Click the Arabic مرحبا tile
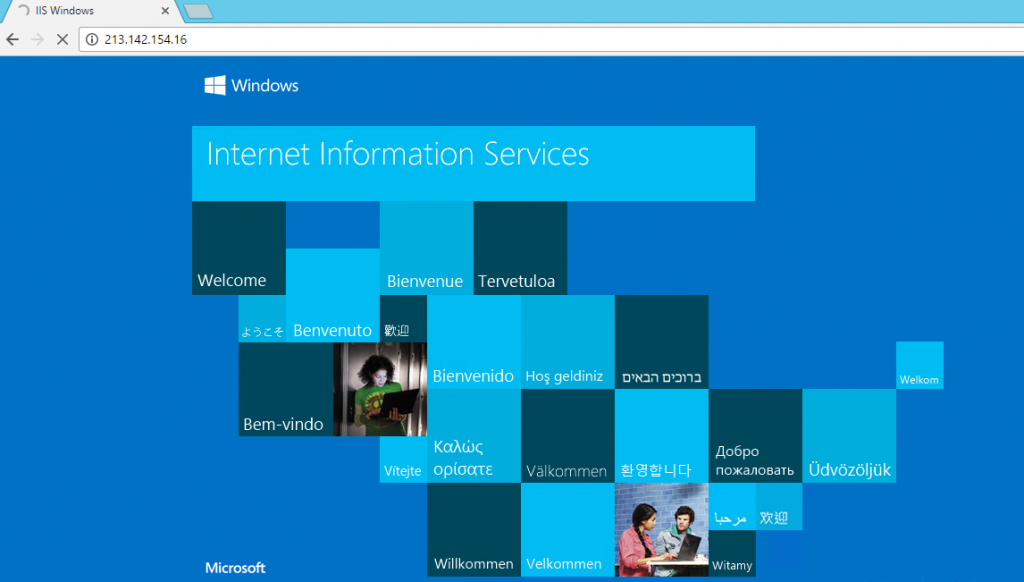The image size is (1024, 582). [x=732, y=506]
